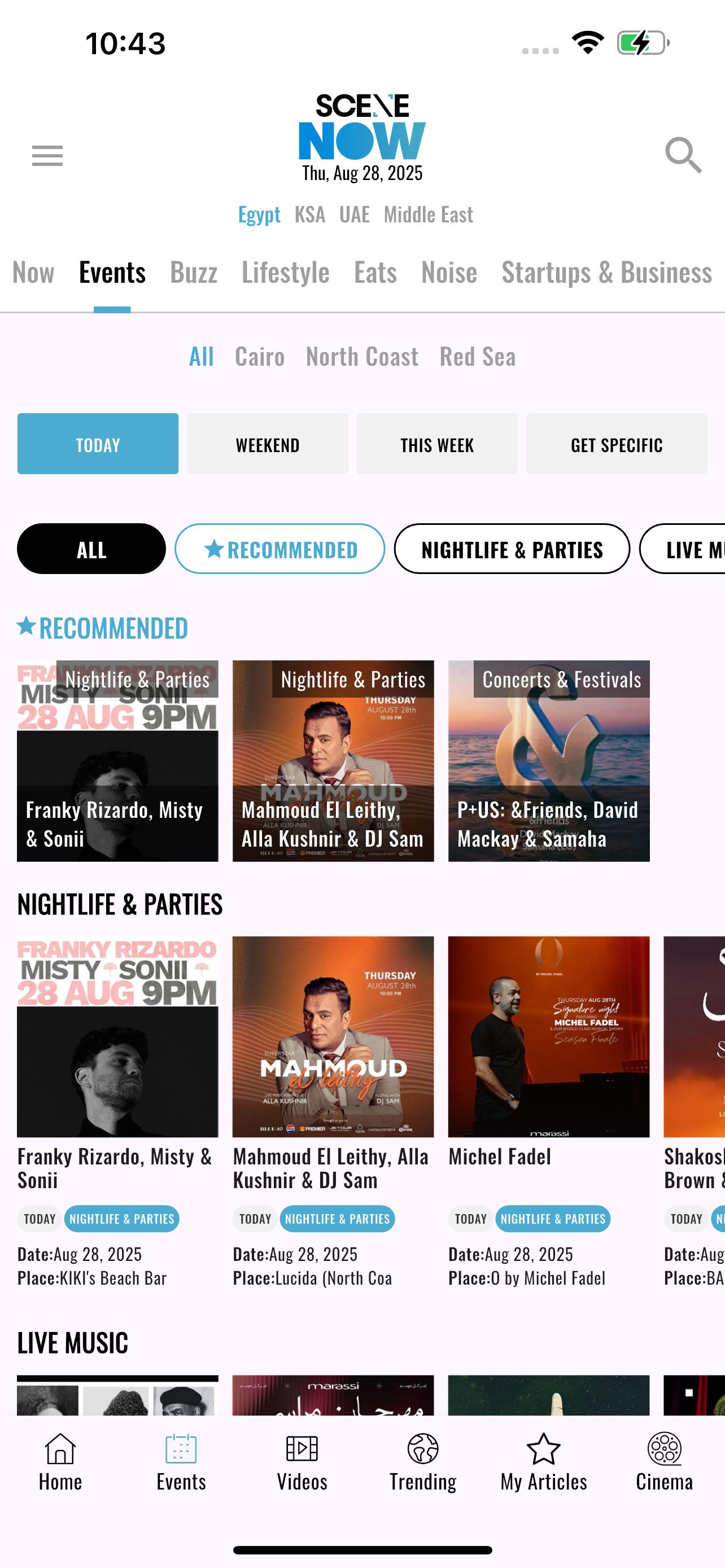The width and height of the screenshot is (725, 1568).
Task: Switch region to KSA
Action: coord(310,214)
